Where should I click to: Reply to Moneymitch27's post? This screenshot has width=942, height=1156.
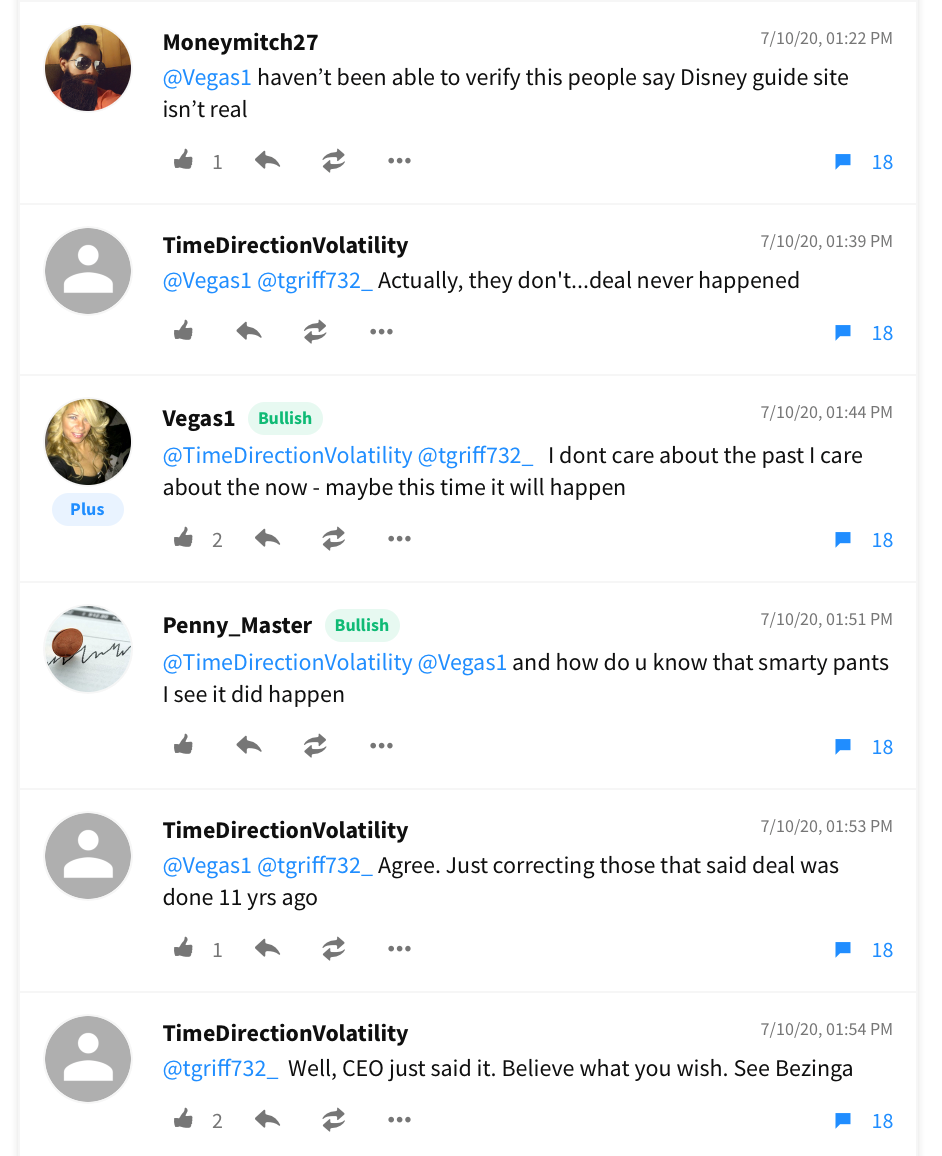pos(267,161)
